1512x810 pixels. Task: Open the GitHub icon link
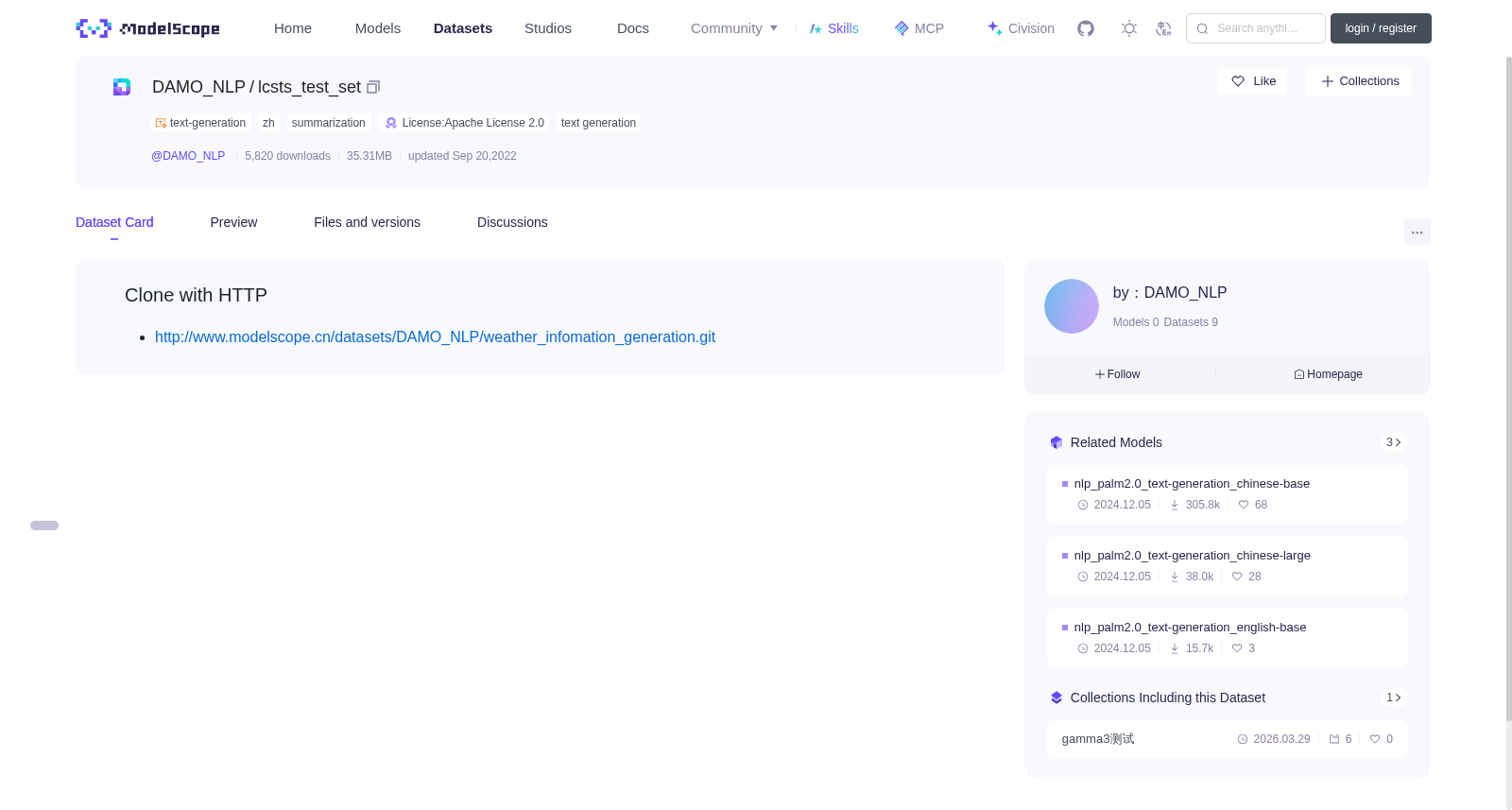[1086, 28]
